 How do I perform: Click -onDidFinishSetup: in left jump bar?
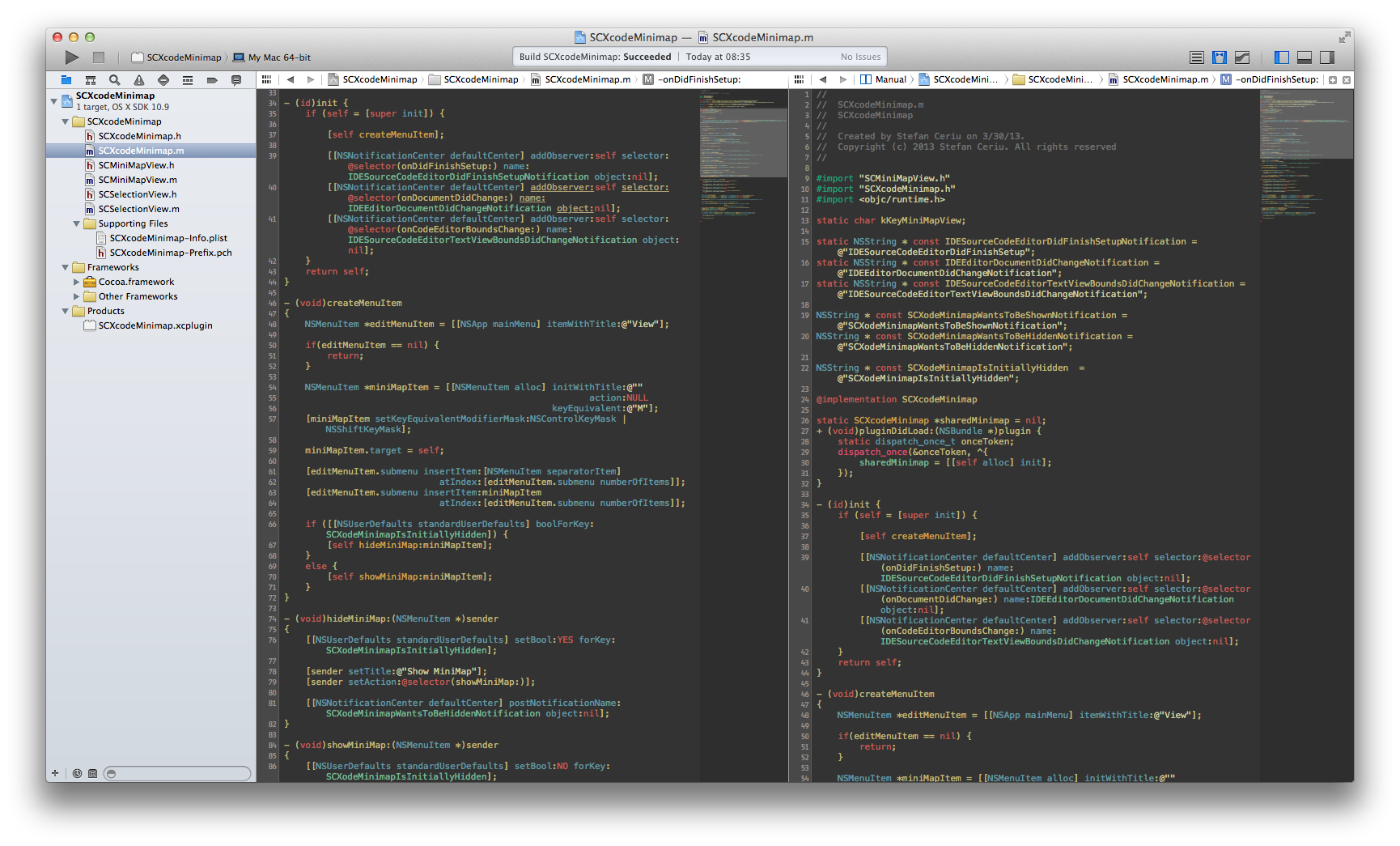[x=693, y=79]
